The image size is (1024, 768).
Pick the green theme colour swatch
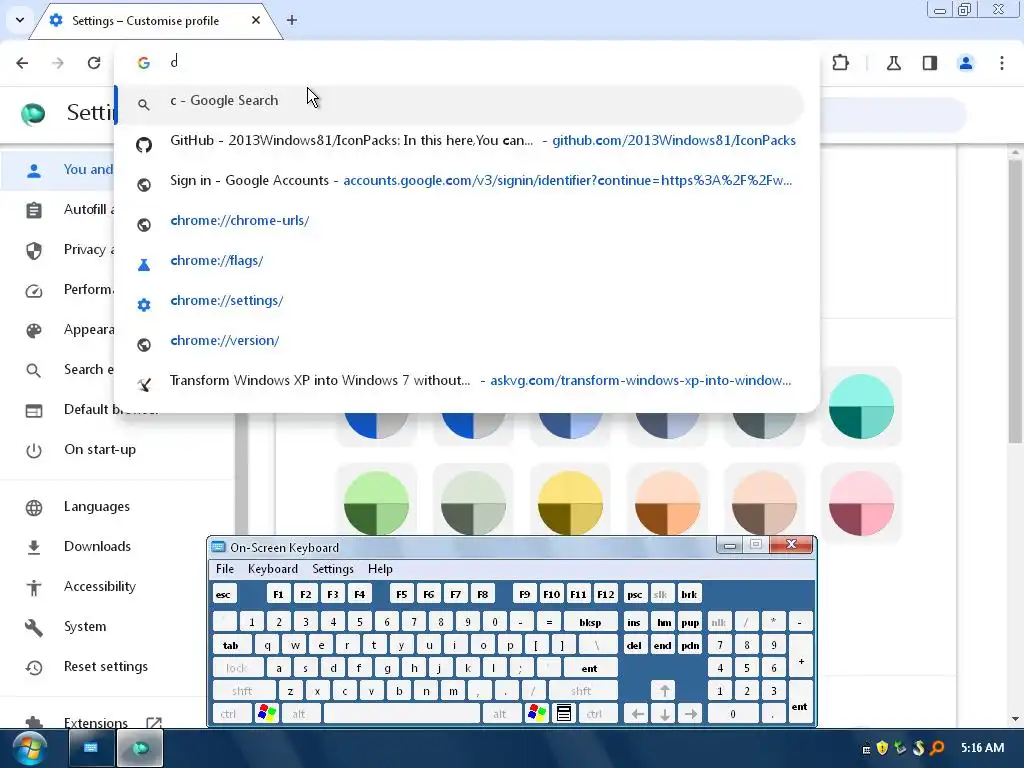376,504
